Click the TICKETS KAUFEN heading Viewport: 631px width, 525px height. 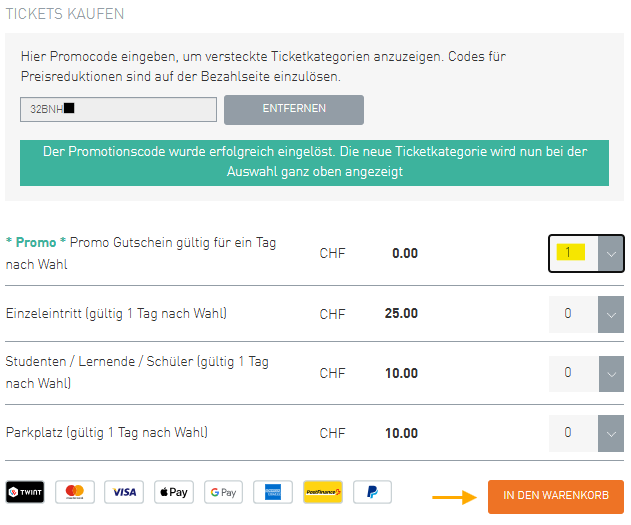pos(64,15)
